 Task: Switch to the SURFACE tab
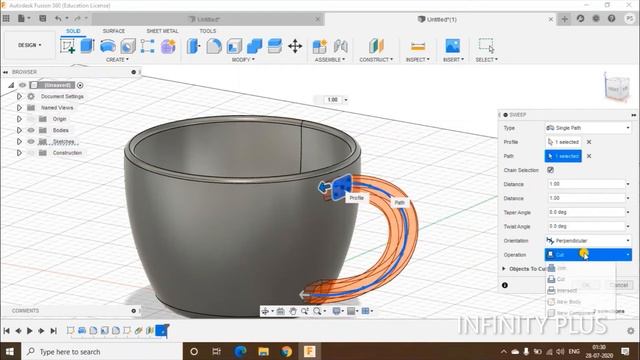point(113,31)
